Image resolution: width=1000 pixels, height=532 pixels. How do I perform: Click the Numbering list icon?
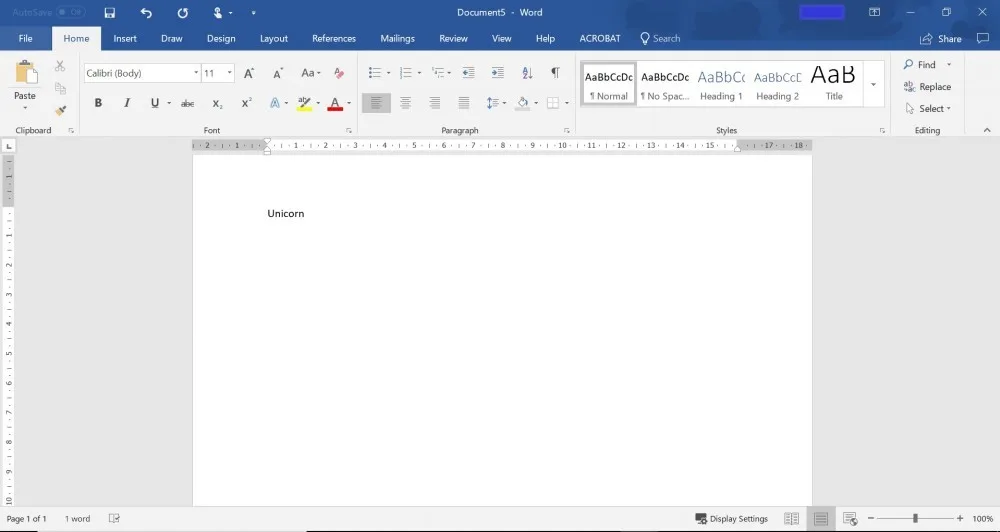(x=406, y=73)
